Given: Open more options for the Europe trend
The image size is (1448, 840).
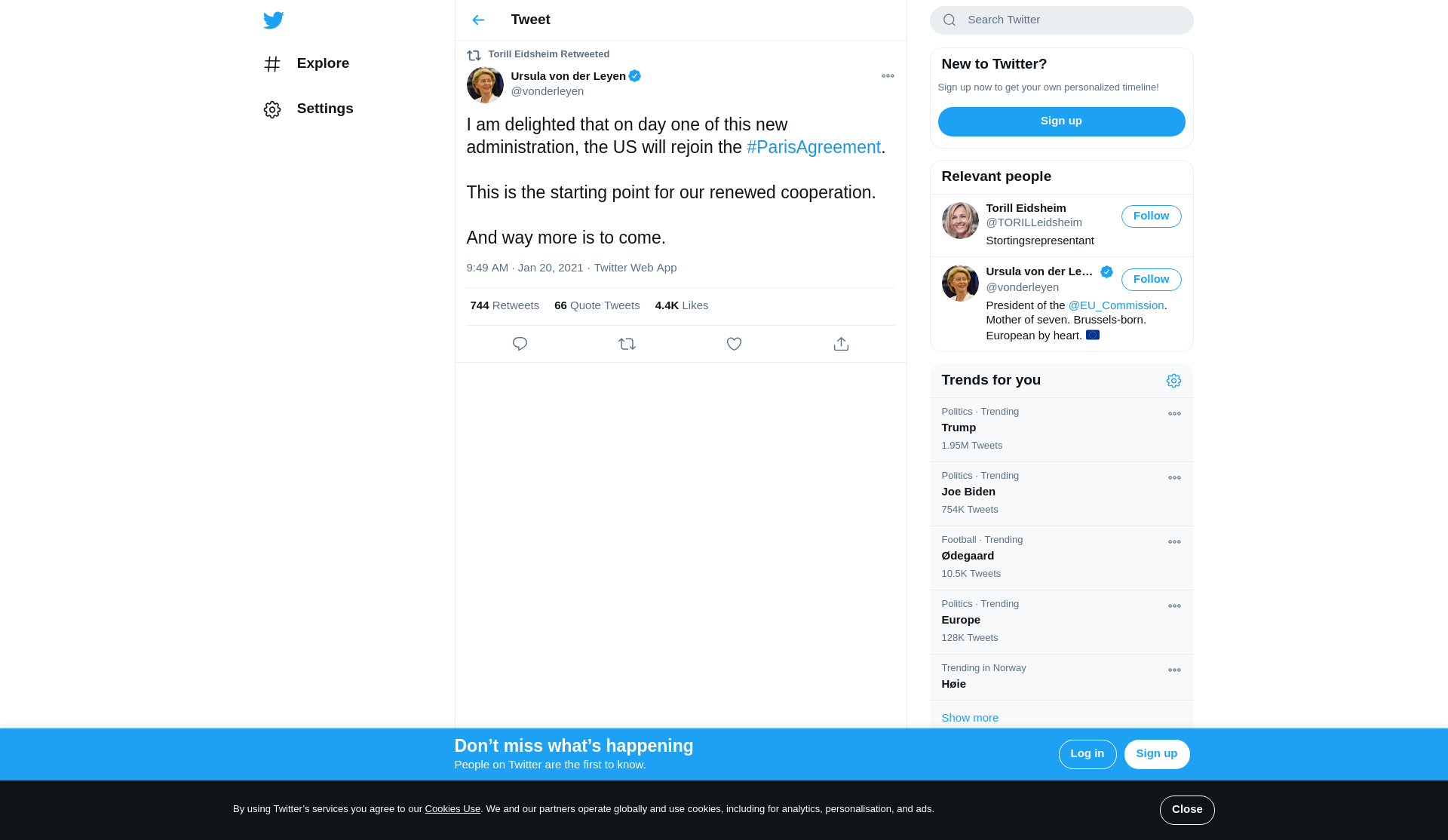Looking at the screenshot, I should [x=1174, y=606].
